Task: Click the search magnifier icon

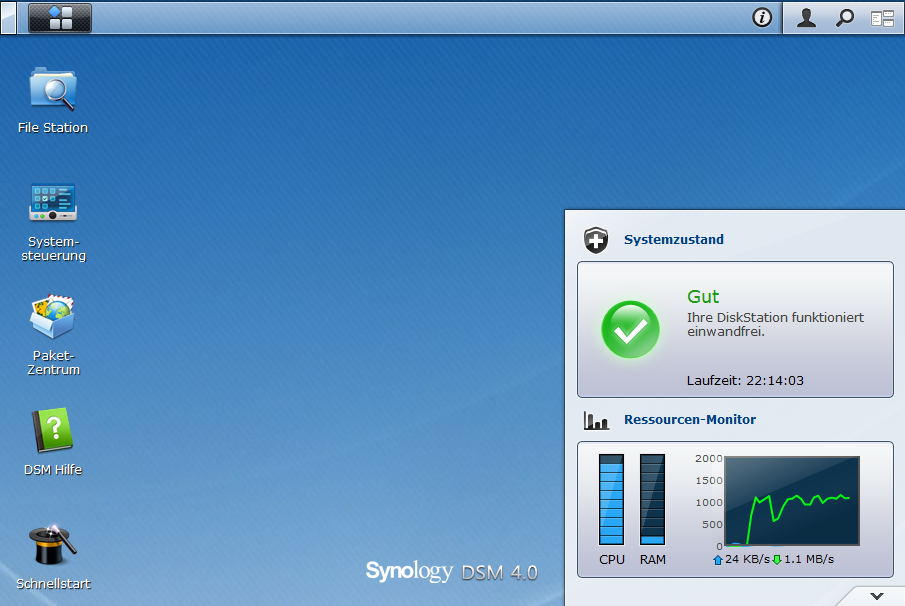Action: tap(845, 18)
